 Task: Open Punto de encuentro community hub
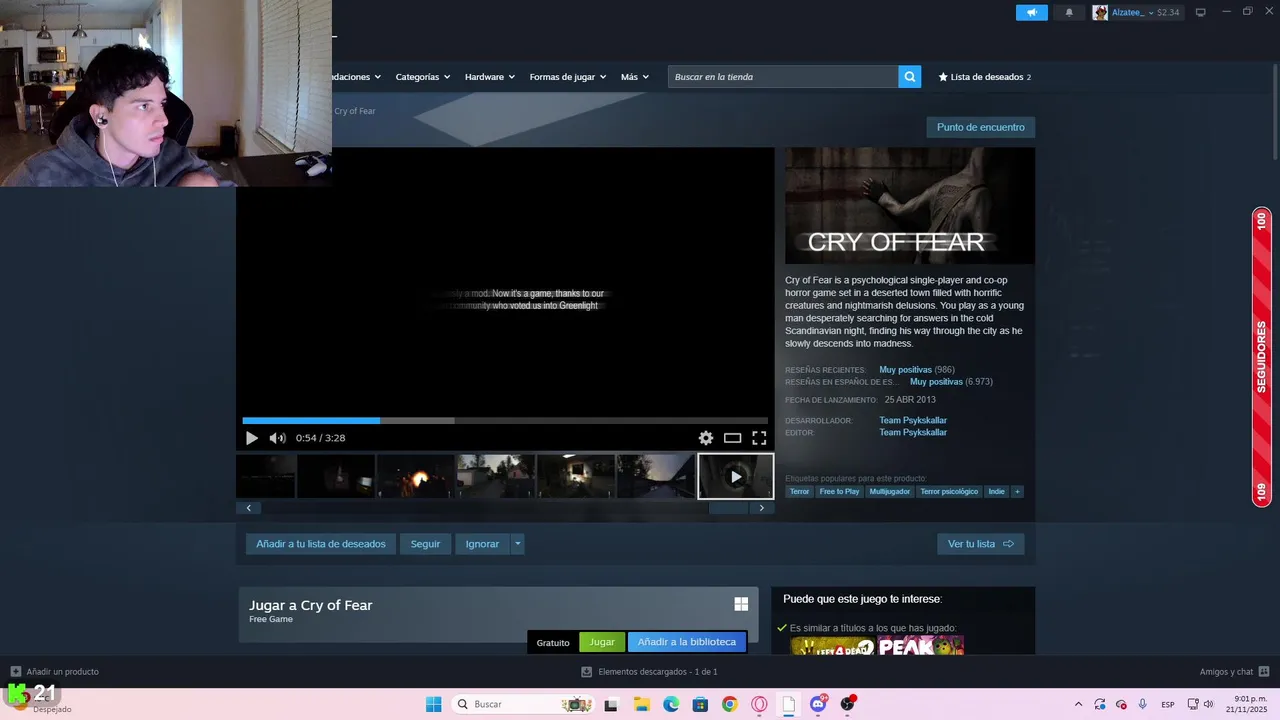coord(980,127)
